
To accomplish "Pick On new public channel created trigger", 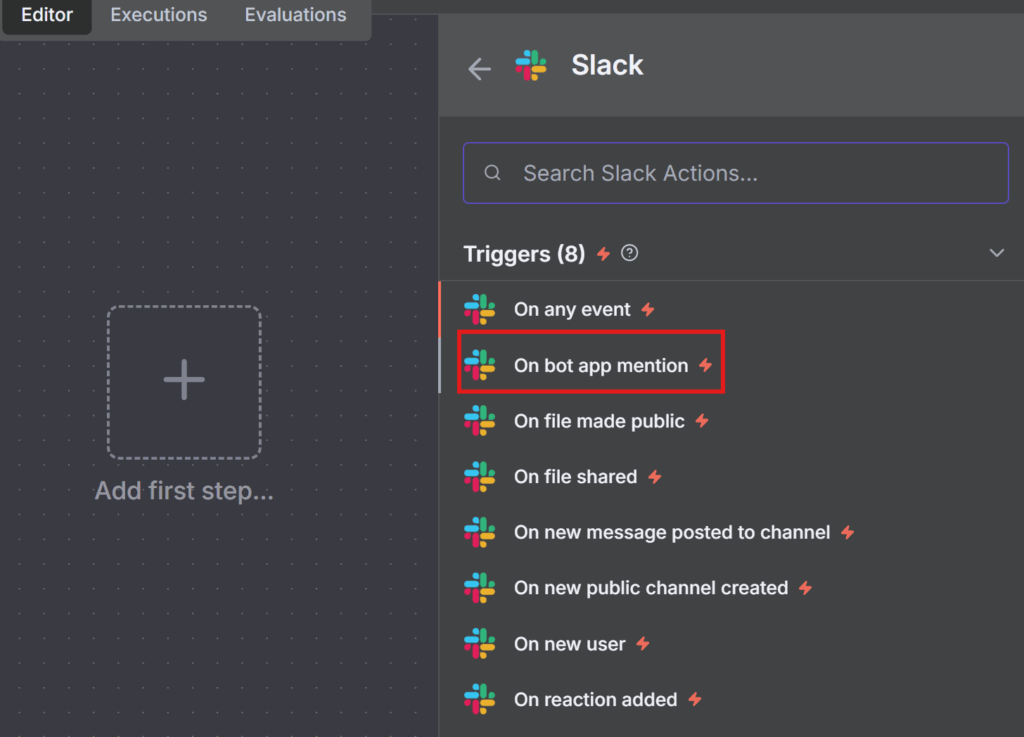I will pyautogui.click(x=650, y=588).
